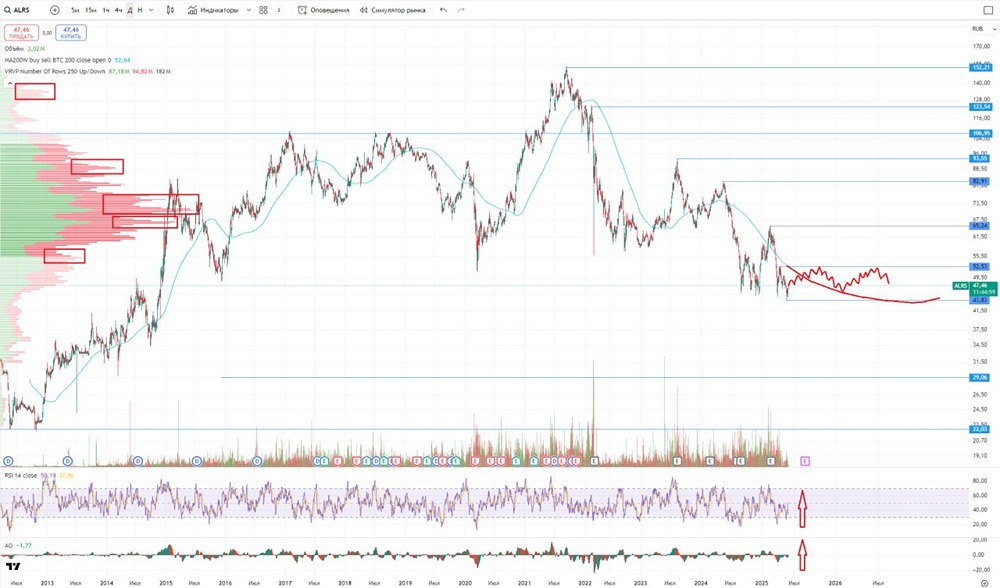1000x588 pixels.
Task: Switch to the 4-hour timeframe
Action: 119,10
